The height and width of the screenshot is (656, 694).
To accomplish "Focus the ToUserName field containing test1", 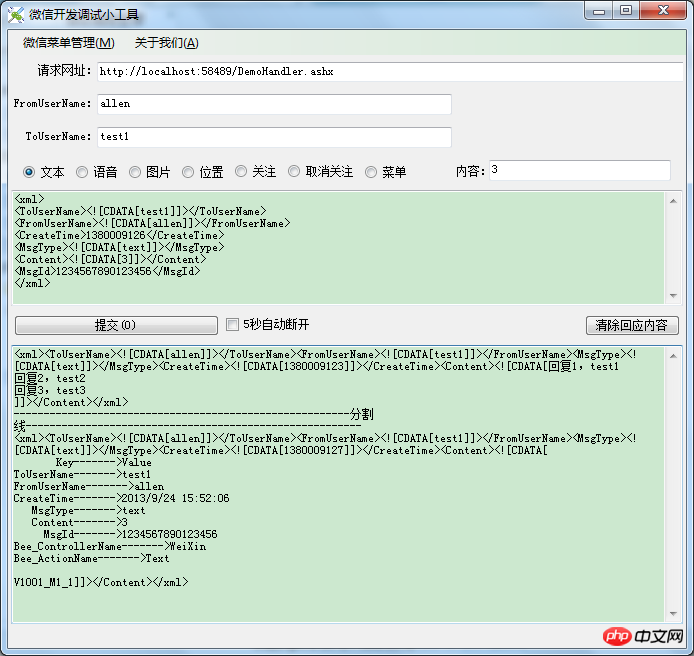I will (x=274, y=137).
